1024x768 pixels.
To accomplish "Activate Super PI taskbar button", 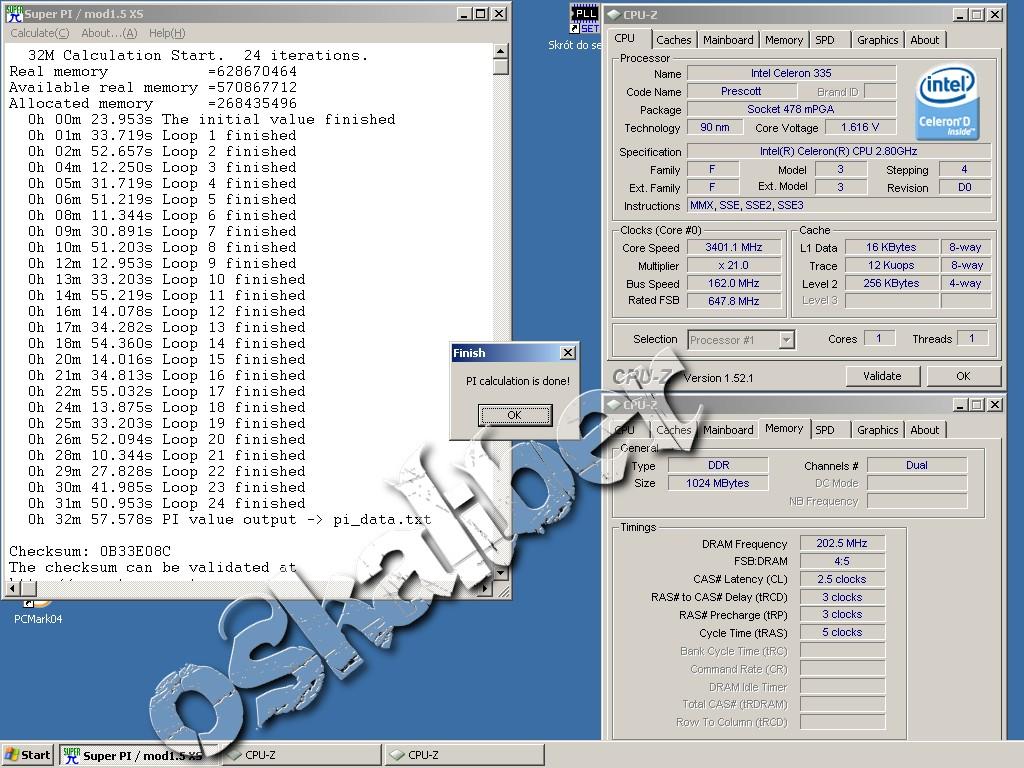I will click(x=138, y=756).
